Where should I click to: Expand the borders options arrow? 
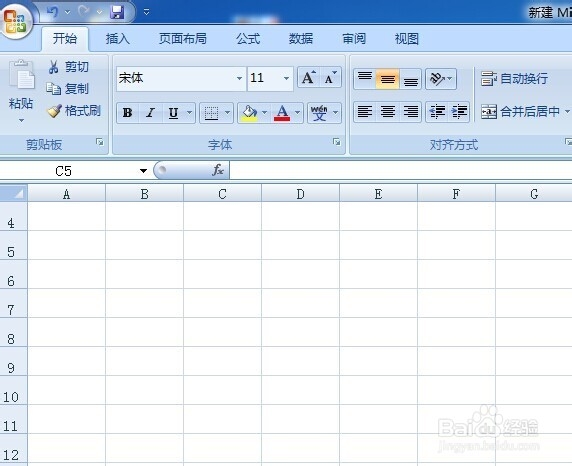tap(227, 113)
